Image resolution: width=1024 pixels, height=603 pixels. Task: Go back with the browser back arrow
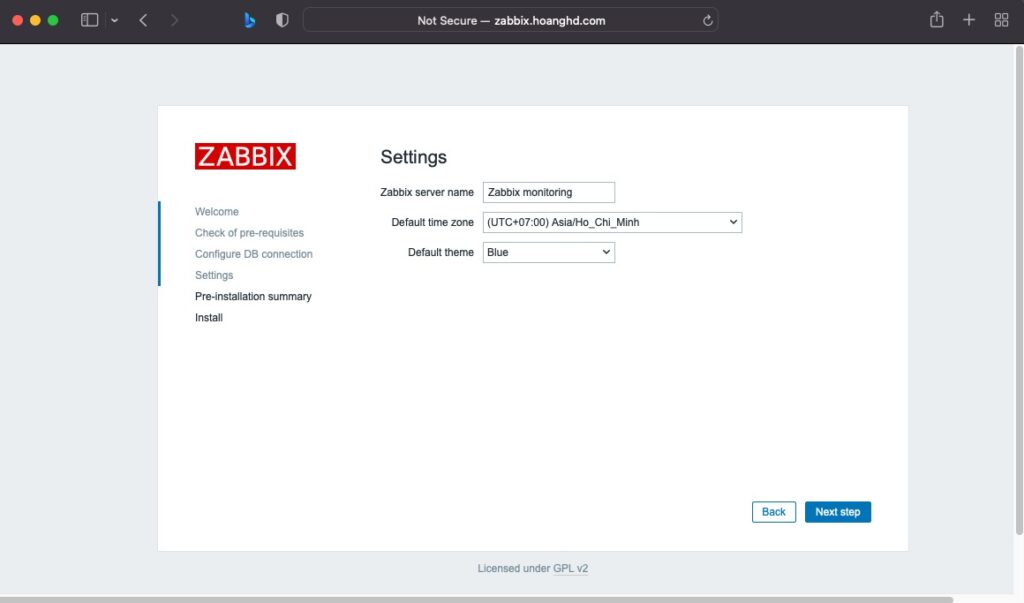tap(143, 20)
